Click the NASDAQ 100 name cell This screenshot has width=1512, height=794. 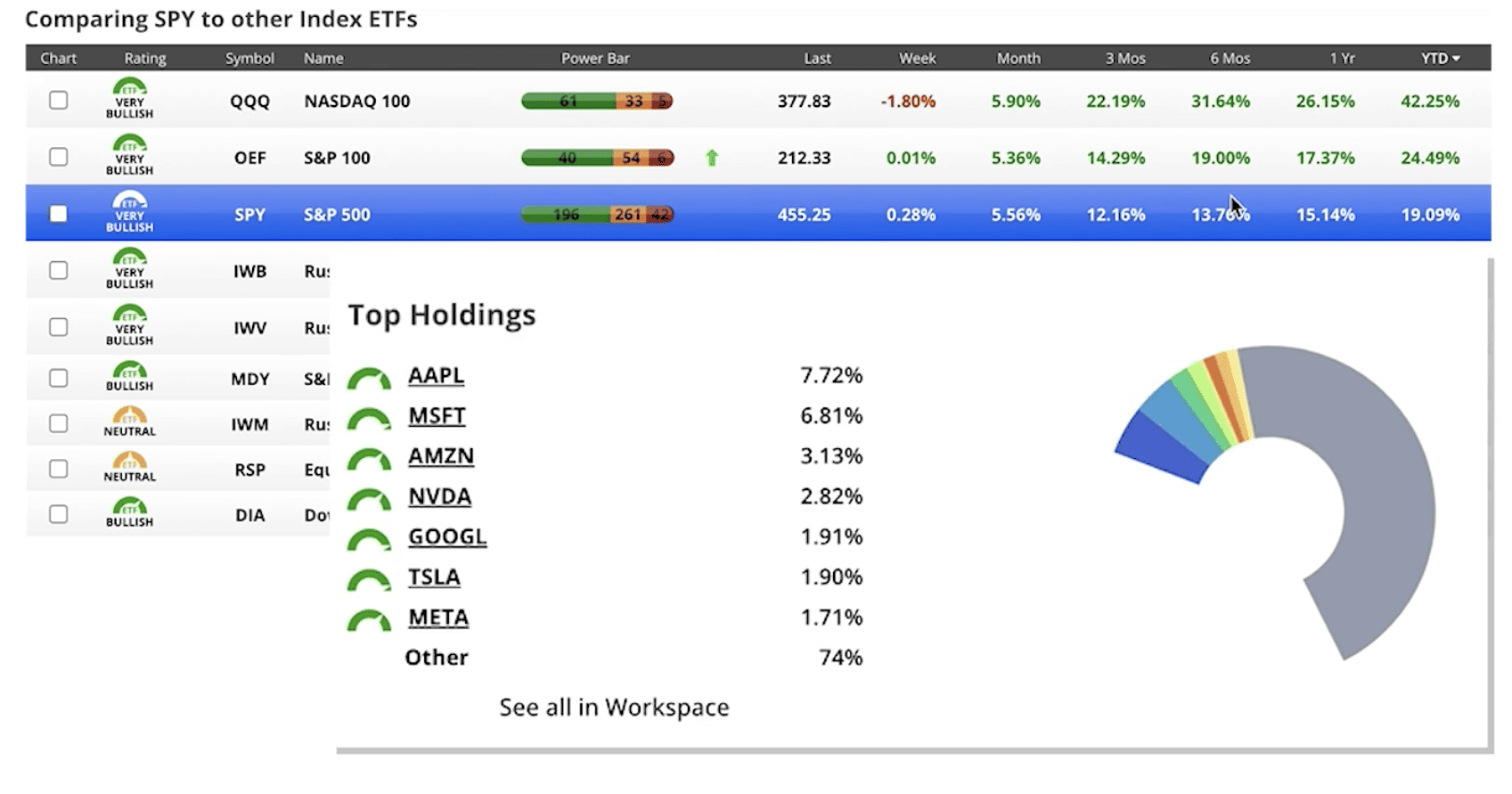click(357, 101)
